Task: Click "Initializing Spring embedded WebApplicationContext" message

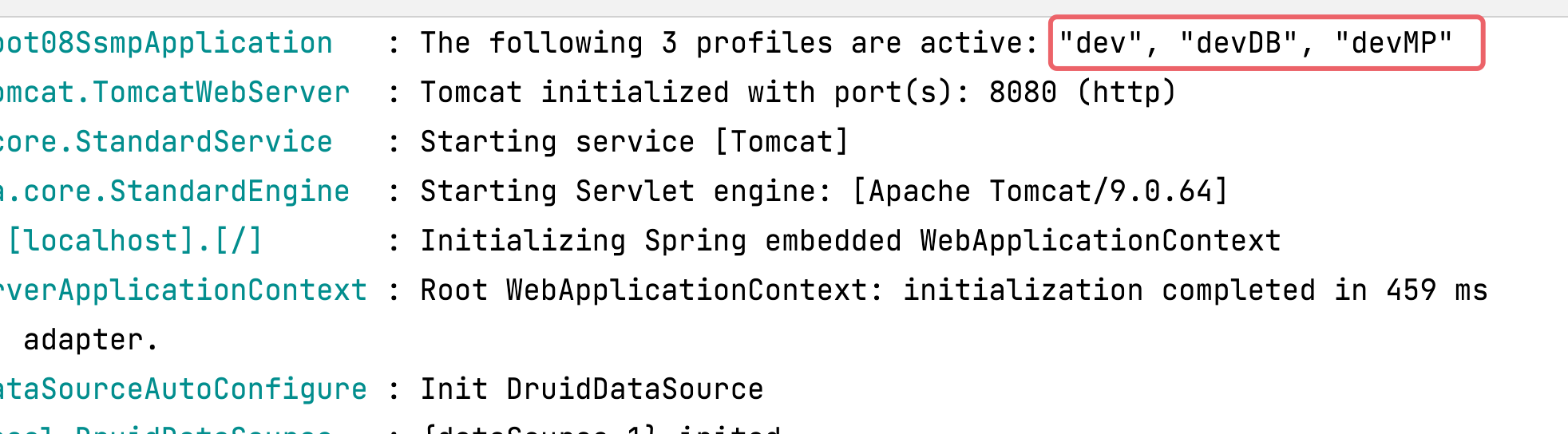Action: [851, 241]
